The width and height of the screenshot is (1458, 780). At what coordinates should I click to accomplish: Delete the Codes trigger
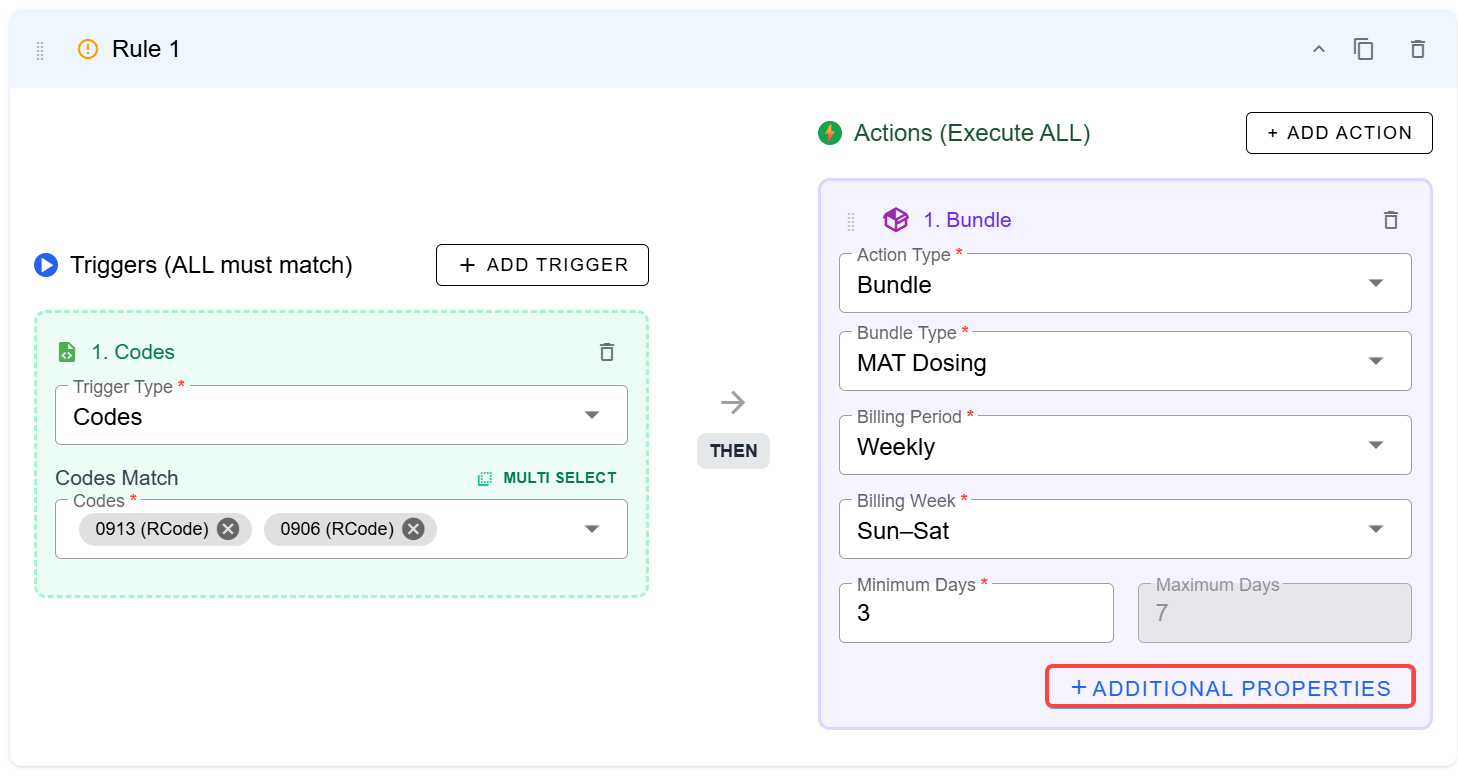tap(606, 352)
